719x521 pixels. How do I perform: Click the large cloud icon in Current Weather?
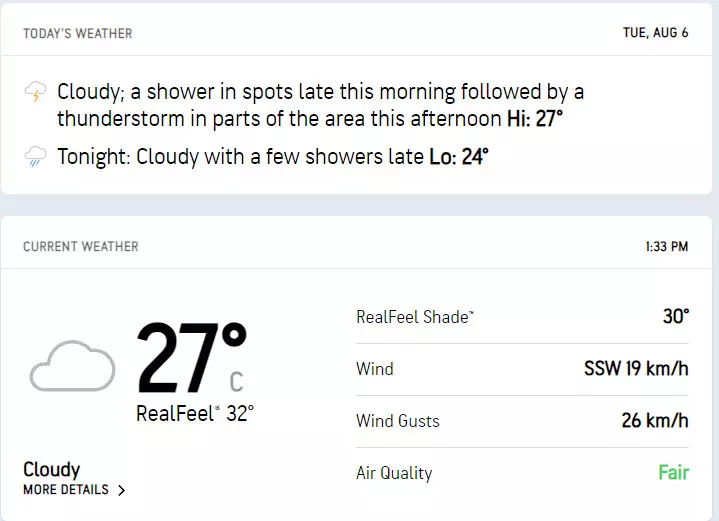[x=71, y=365]
